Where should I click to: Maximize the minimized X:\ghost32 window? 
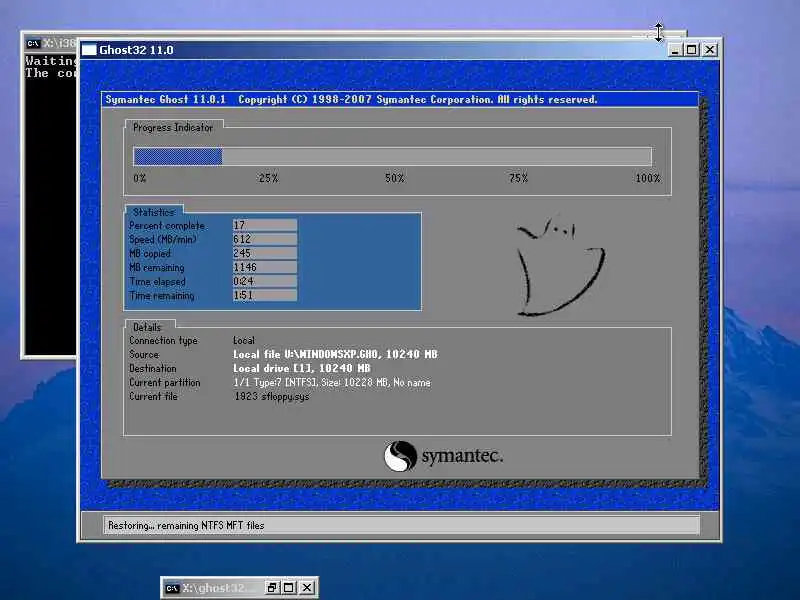point(288,588)
